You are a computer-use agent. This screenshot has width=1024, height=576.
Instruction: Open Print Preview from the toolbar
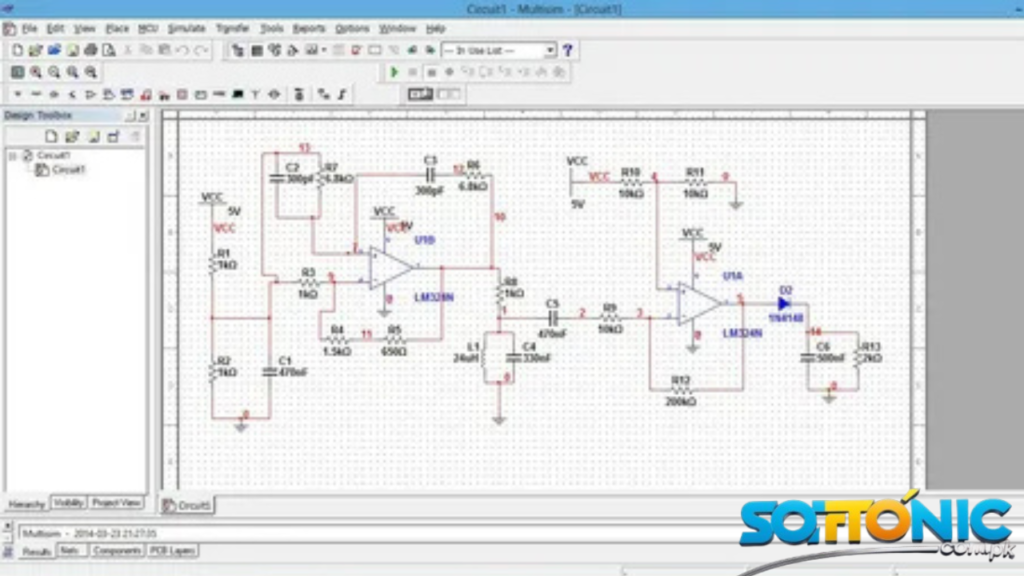[109, 50]
